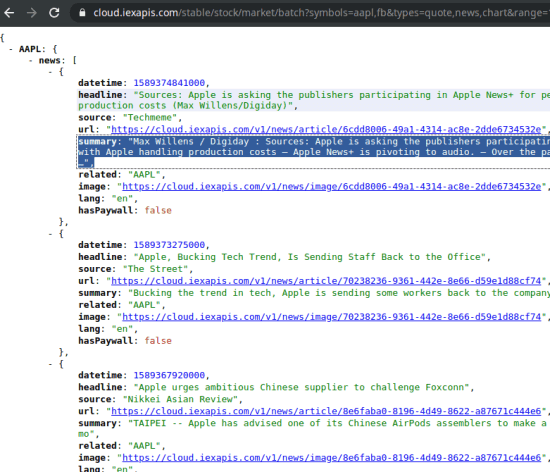Click related "AAPL" in third news item
Image resolution: width=550 pixels, height=472 pixels.
144,446
